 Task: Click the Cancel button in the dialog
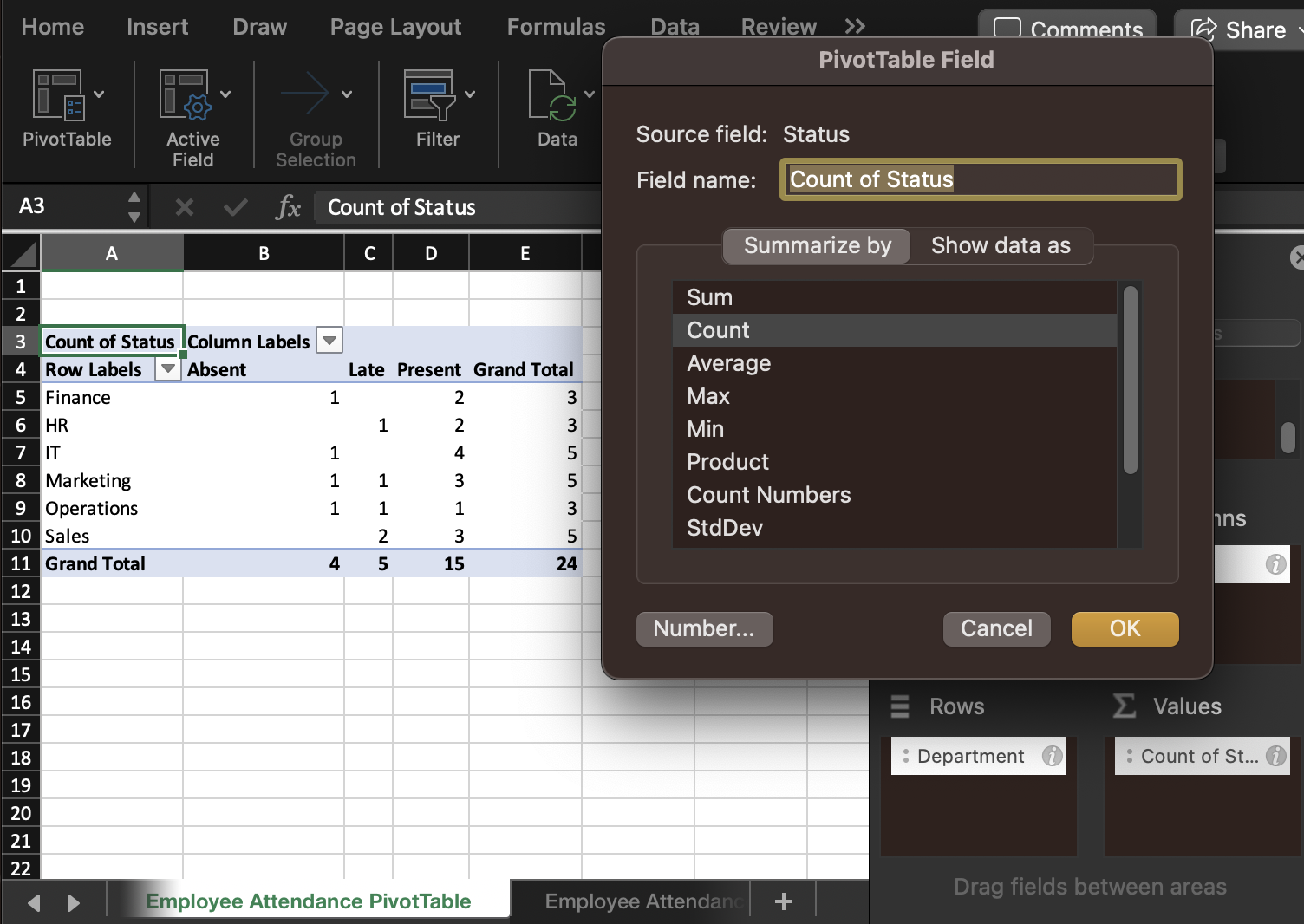point(997,629)
